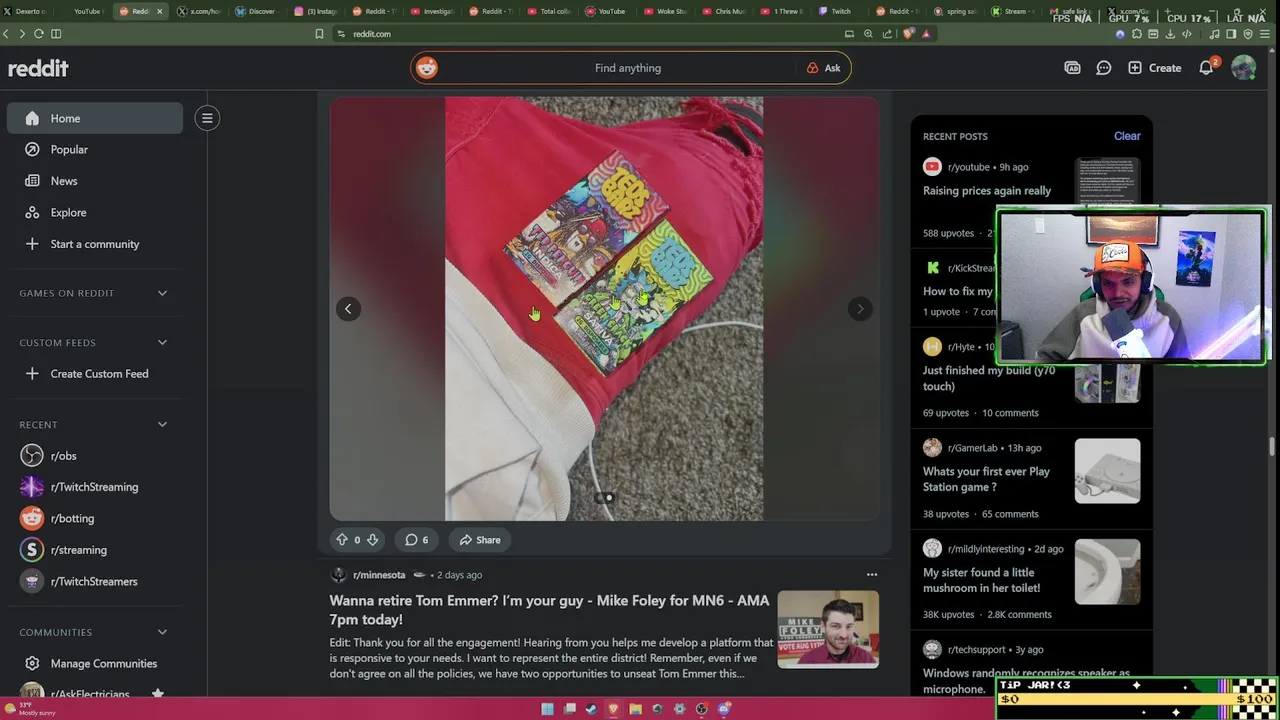Open Mike Foley AMA post title
This screenshot has width=1280, height=720.
[549, 610]
